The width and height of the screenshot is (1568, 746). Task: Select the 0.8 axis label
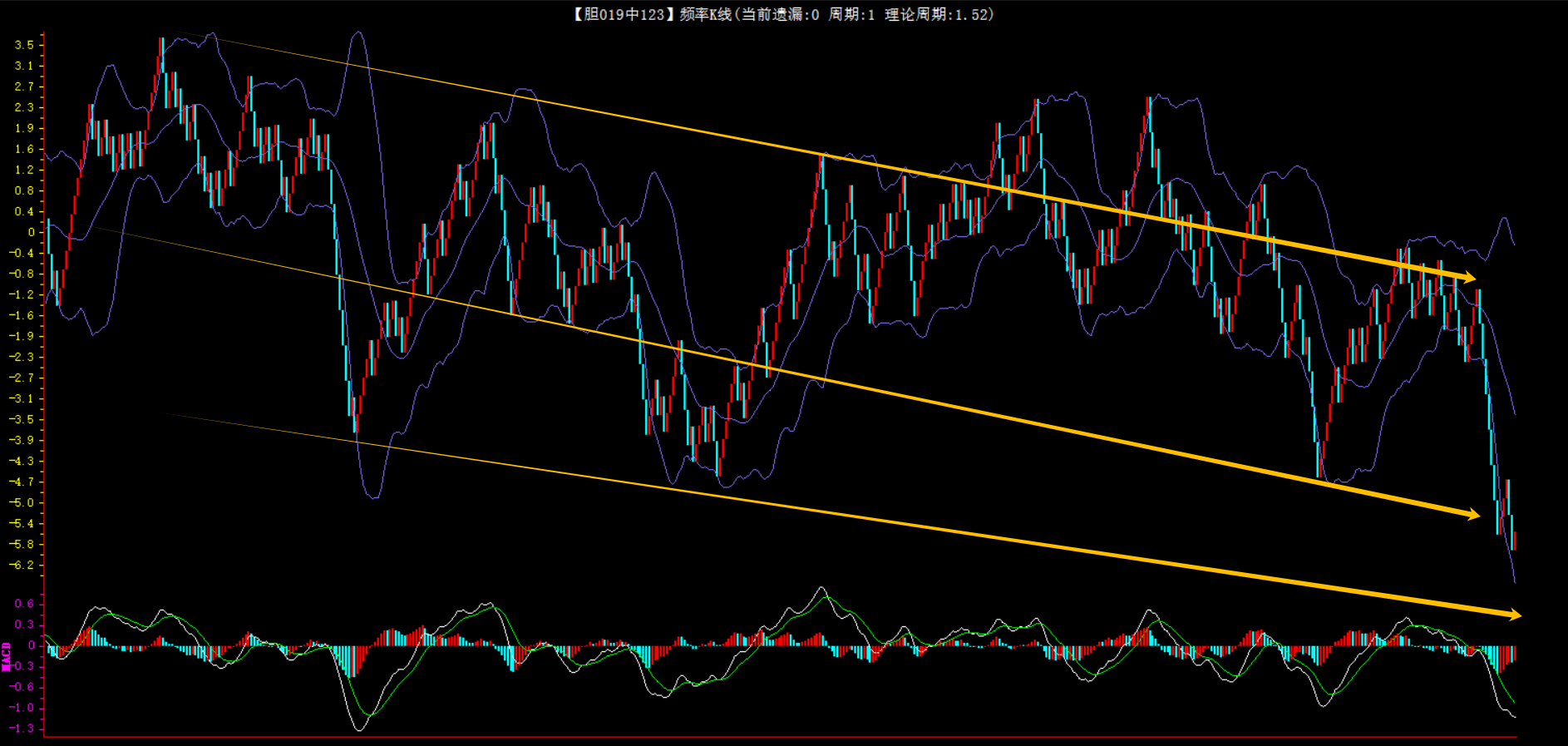click(24, 190)
